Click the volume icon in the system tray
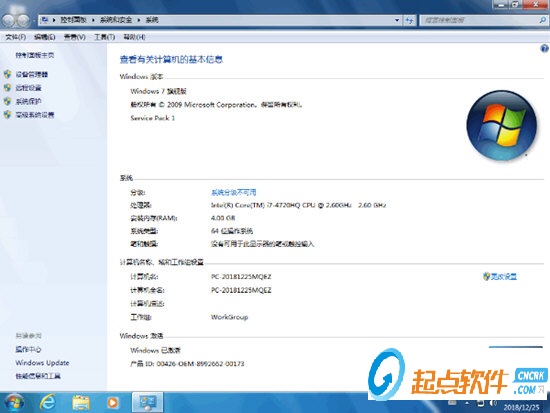550x413 pixels. 494,403
